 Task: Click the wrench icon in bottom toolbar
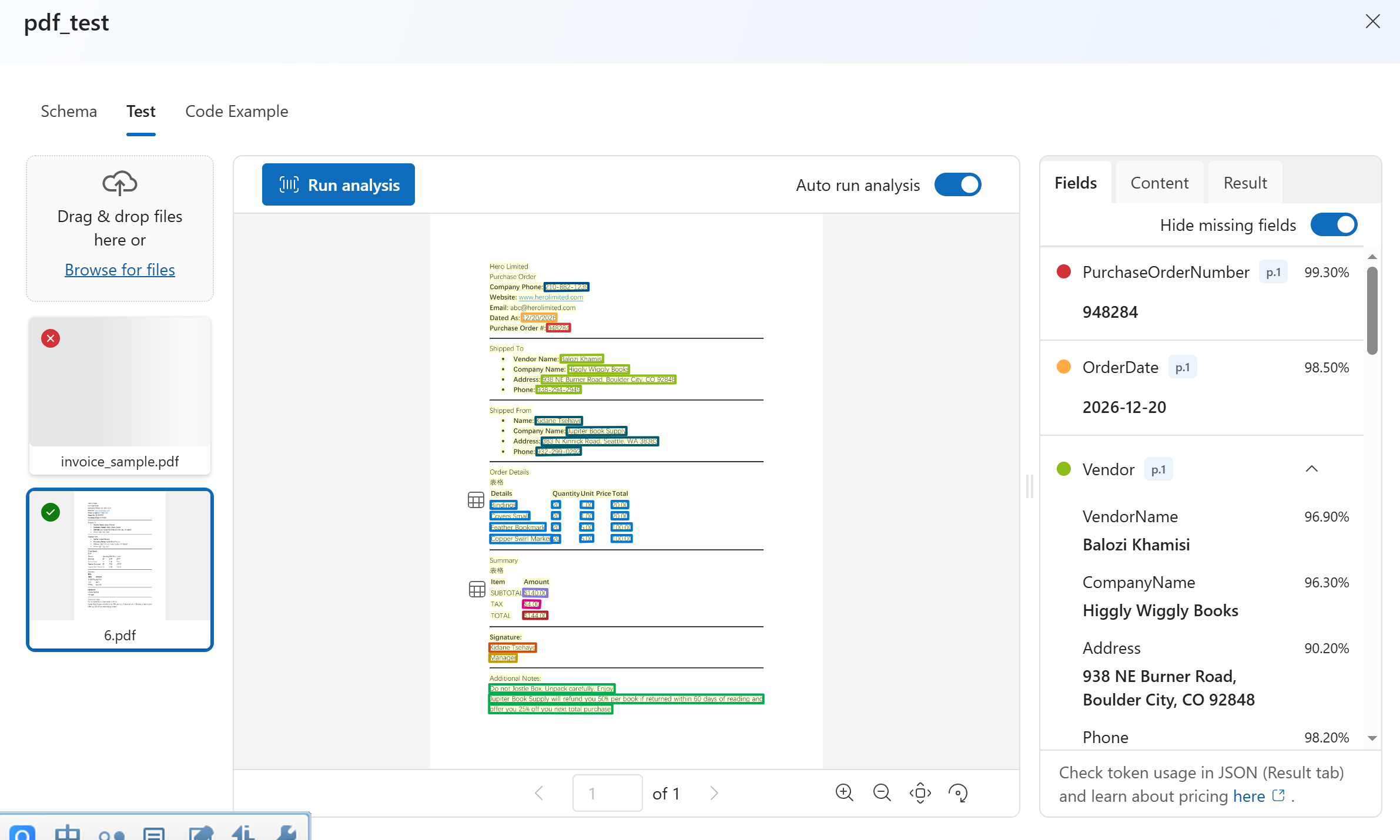click(x=287, y=832)
